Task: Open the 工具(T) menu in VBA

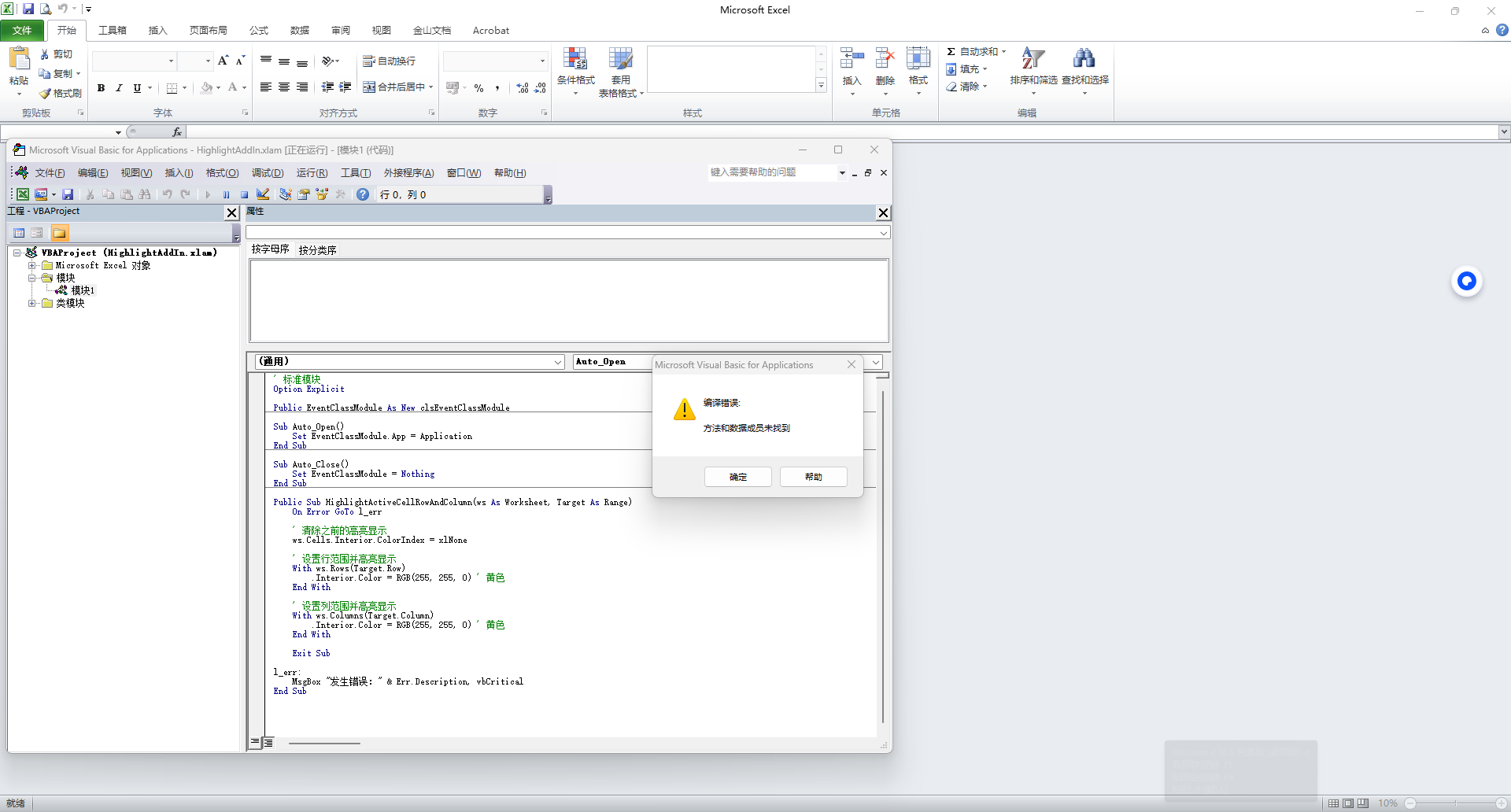Action: point(356,173)
